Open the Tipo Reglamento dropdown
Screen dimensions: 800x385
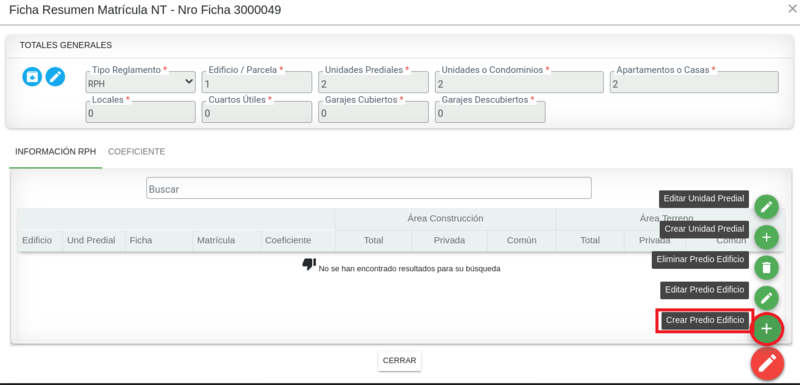tap(140, 82)
